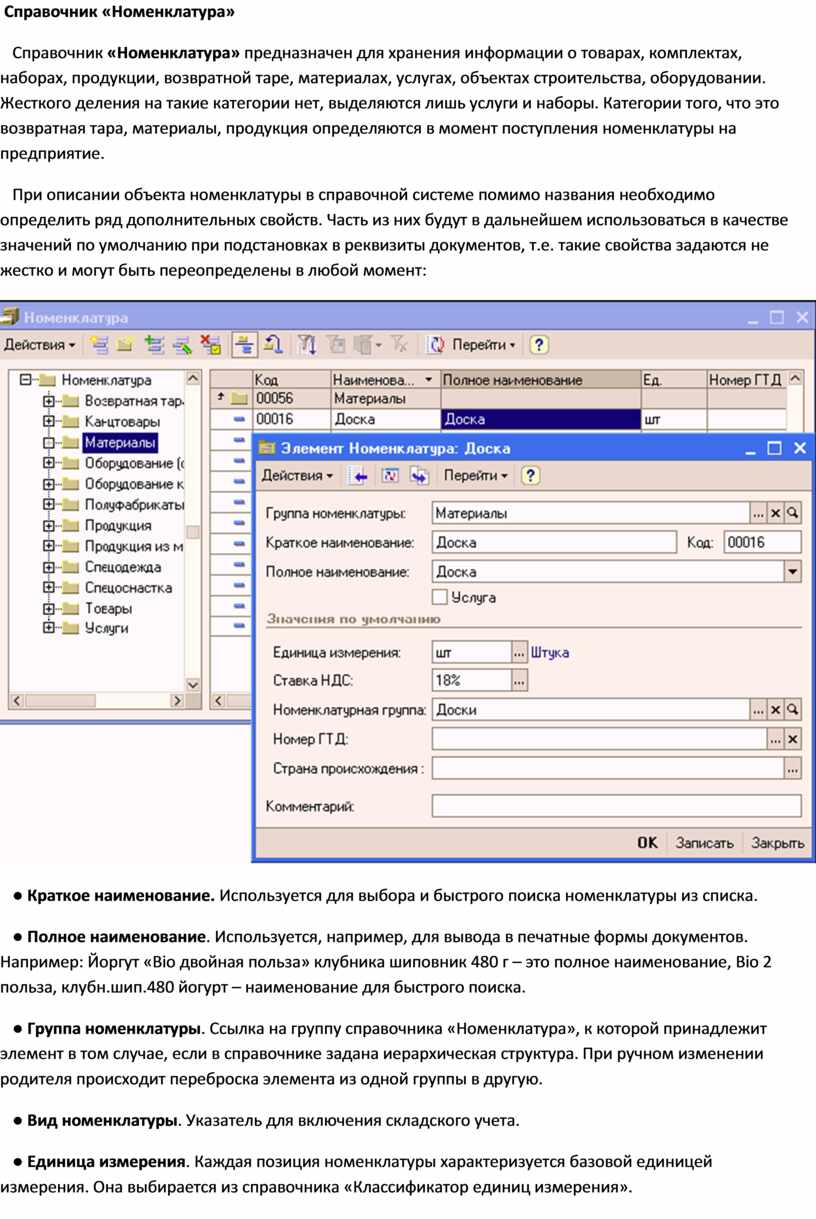The image size is (816, 1219).
Task: Click the Закрыть button
Action: [x=778, y=843]
